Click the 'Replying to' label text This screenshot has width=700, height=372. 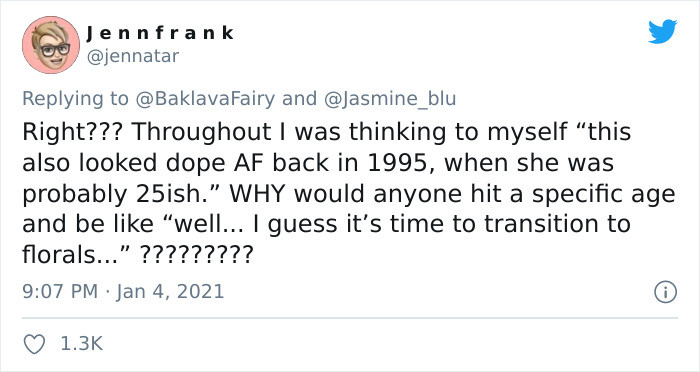point(75,99)
